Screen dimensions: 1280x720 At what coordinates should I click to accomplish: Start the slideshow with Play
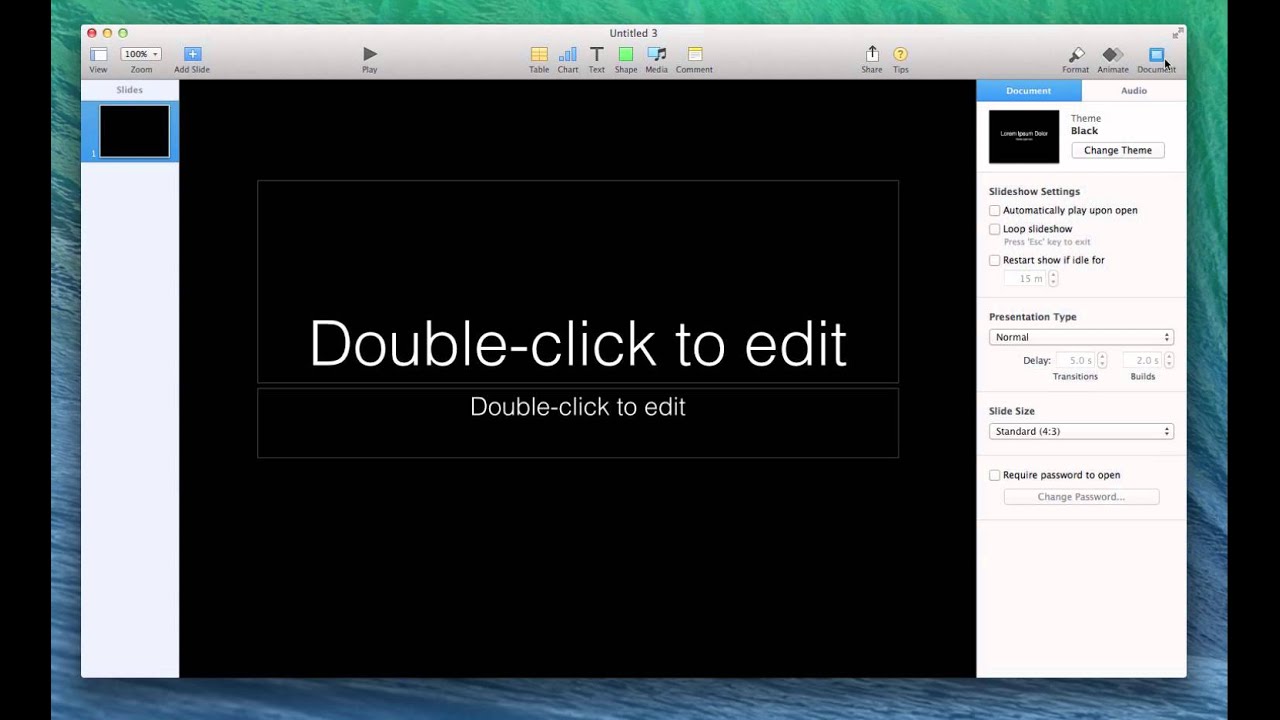pos(370,54)
